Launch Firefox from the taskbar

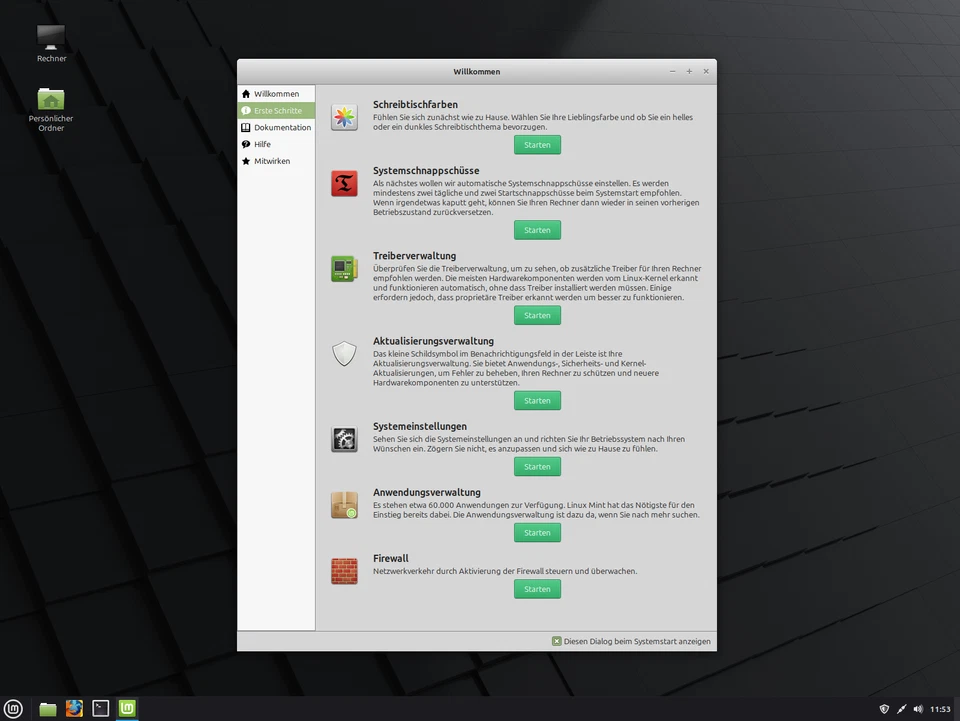[x=74, y=708]
